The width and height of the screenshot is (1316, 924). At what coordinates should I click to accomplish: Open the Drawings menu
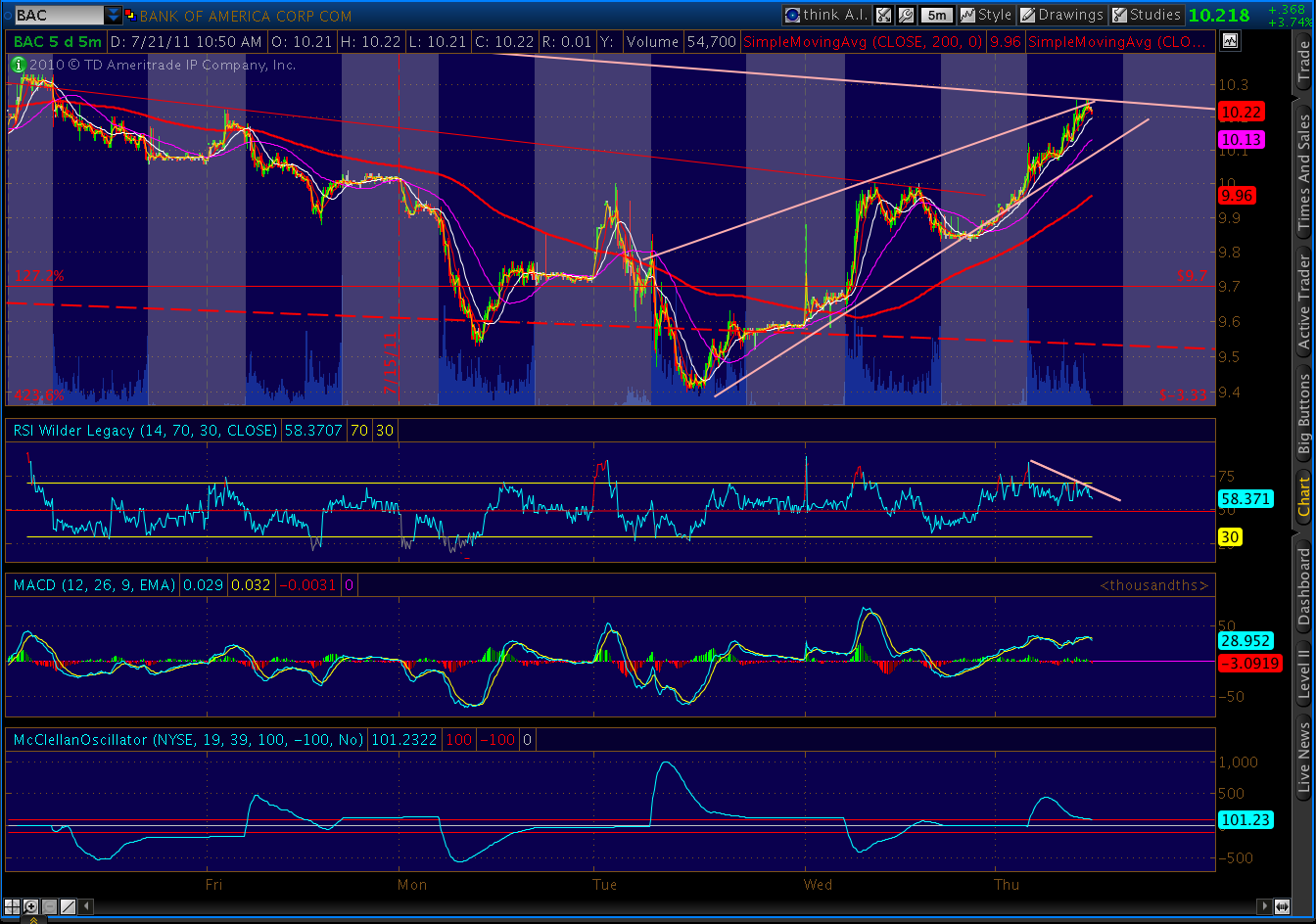tap(1062, 15)
